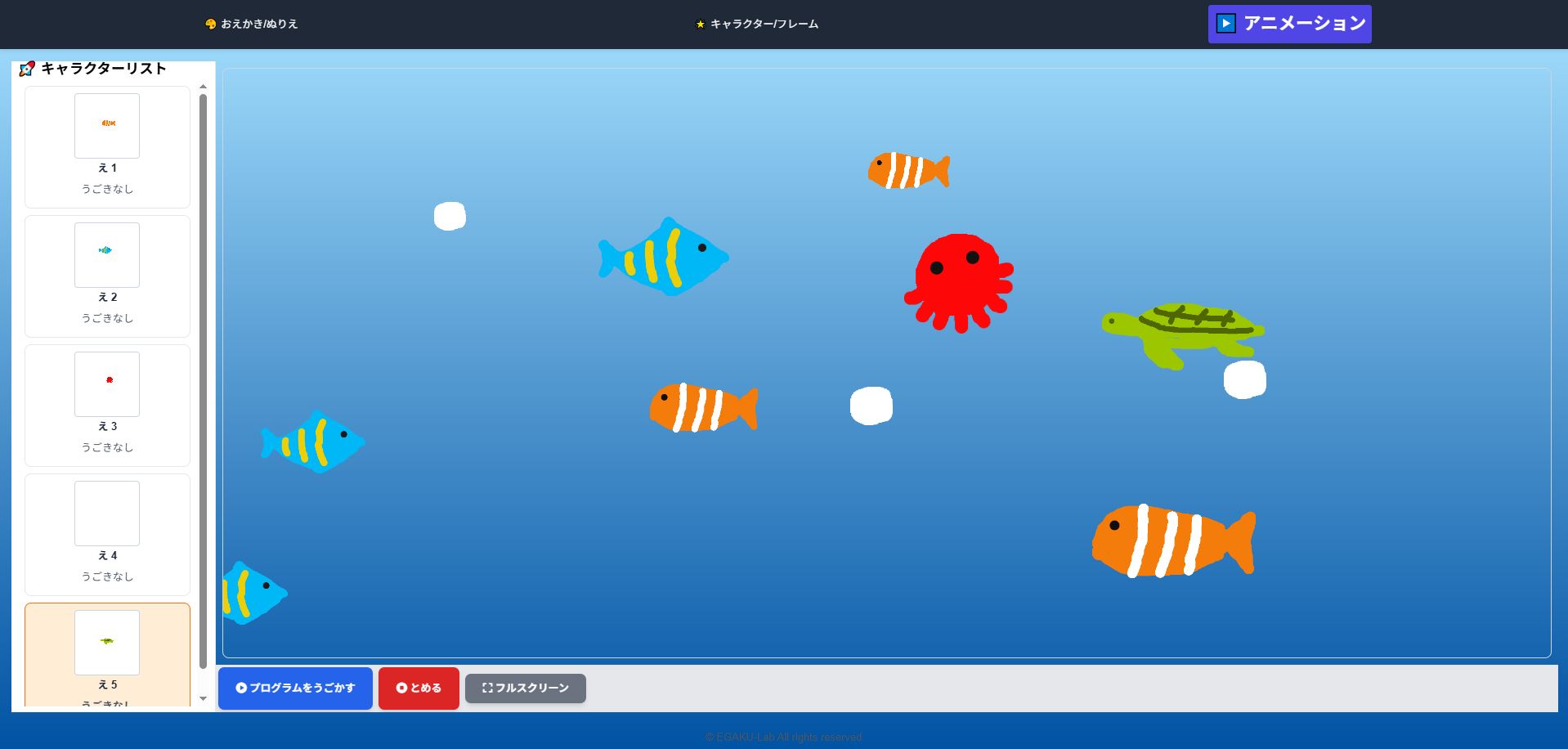
Task: Click the white bubble beside the turtle
Action: (x=1244, y=379)
